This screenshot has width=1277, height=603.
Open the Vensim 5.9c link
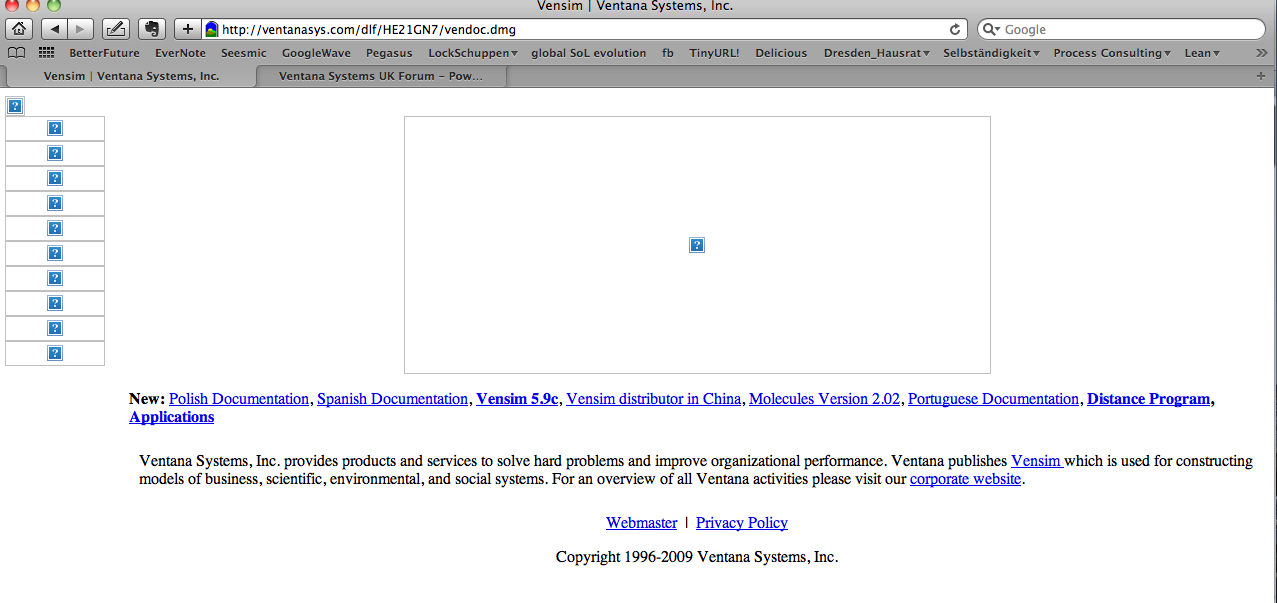pos(517,399)
